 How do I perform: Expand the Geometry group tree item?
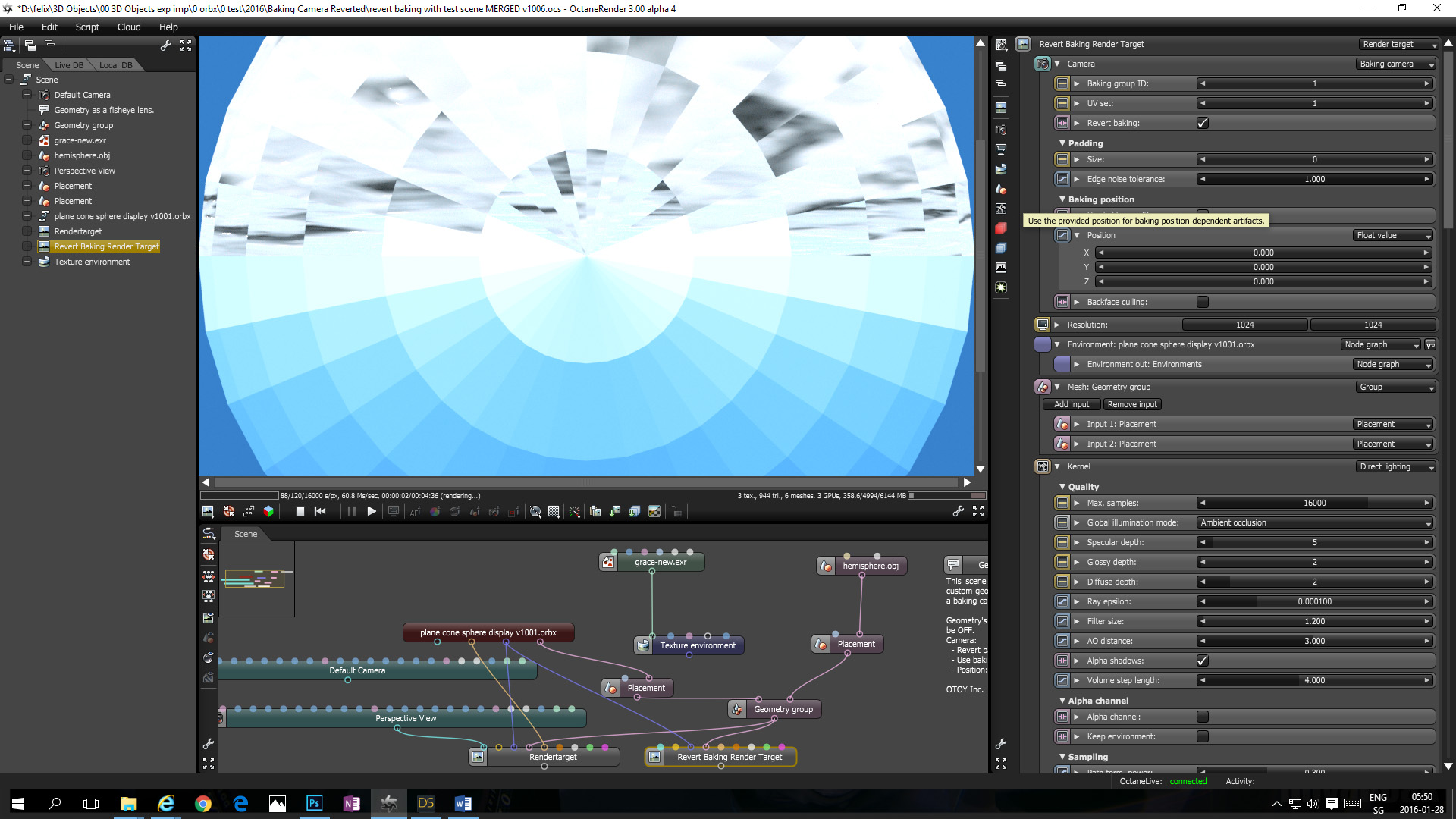[x=27, y=125]
